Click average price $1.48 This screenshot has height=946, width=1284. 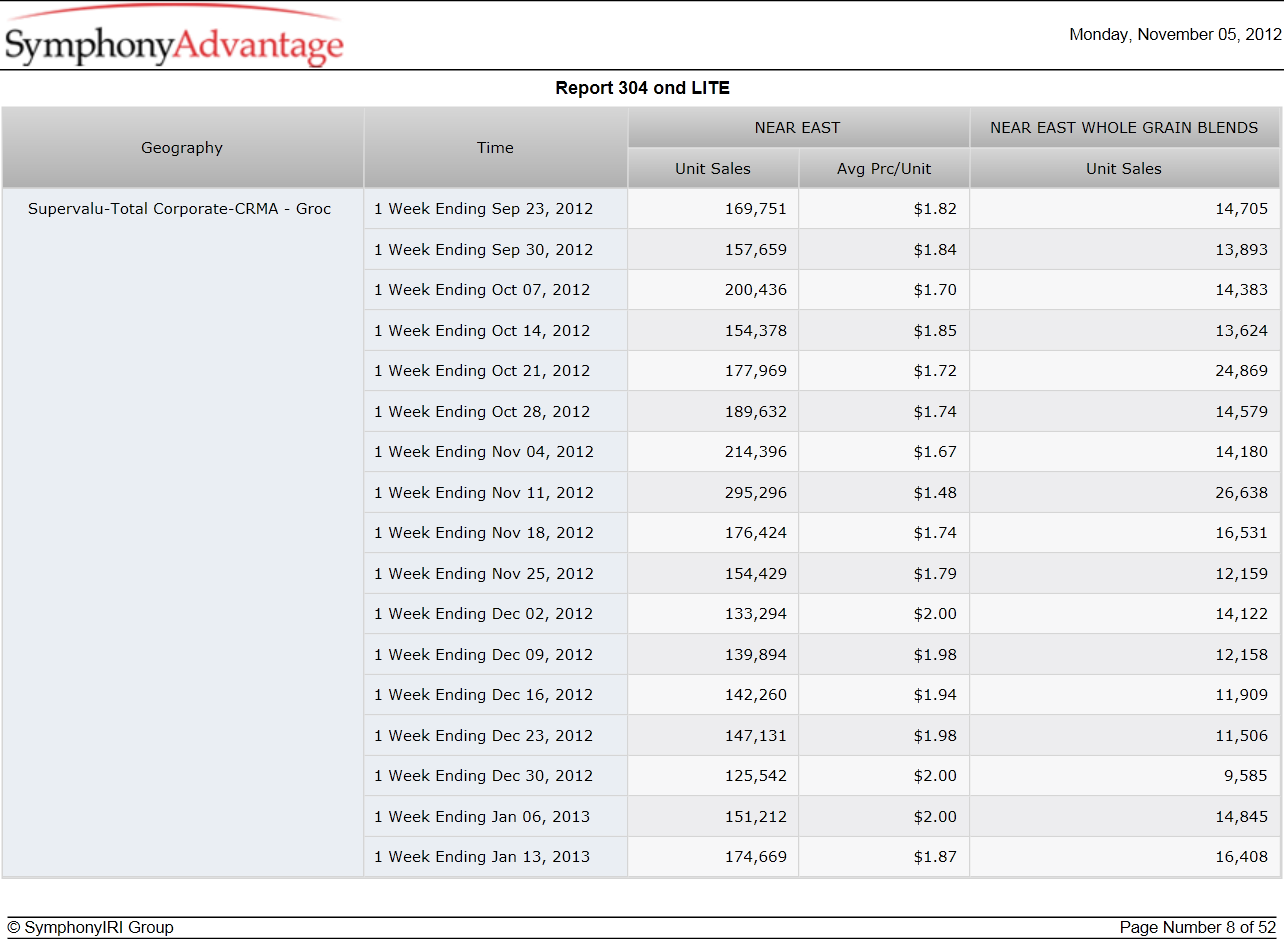[935, 493]
